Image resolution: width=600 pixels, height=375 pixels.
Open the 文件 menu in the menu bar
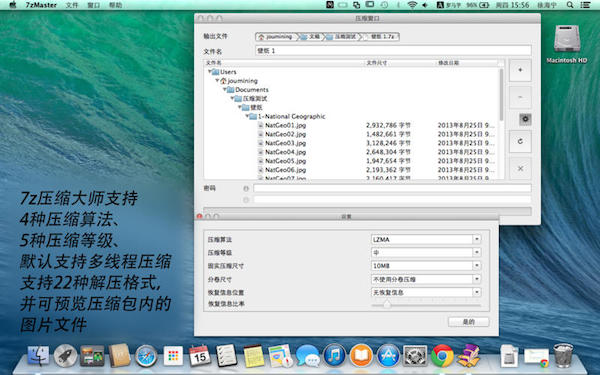click(72, 5)
